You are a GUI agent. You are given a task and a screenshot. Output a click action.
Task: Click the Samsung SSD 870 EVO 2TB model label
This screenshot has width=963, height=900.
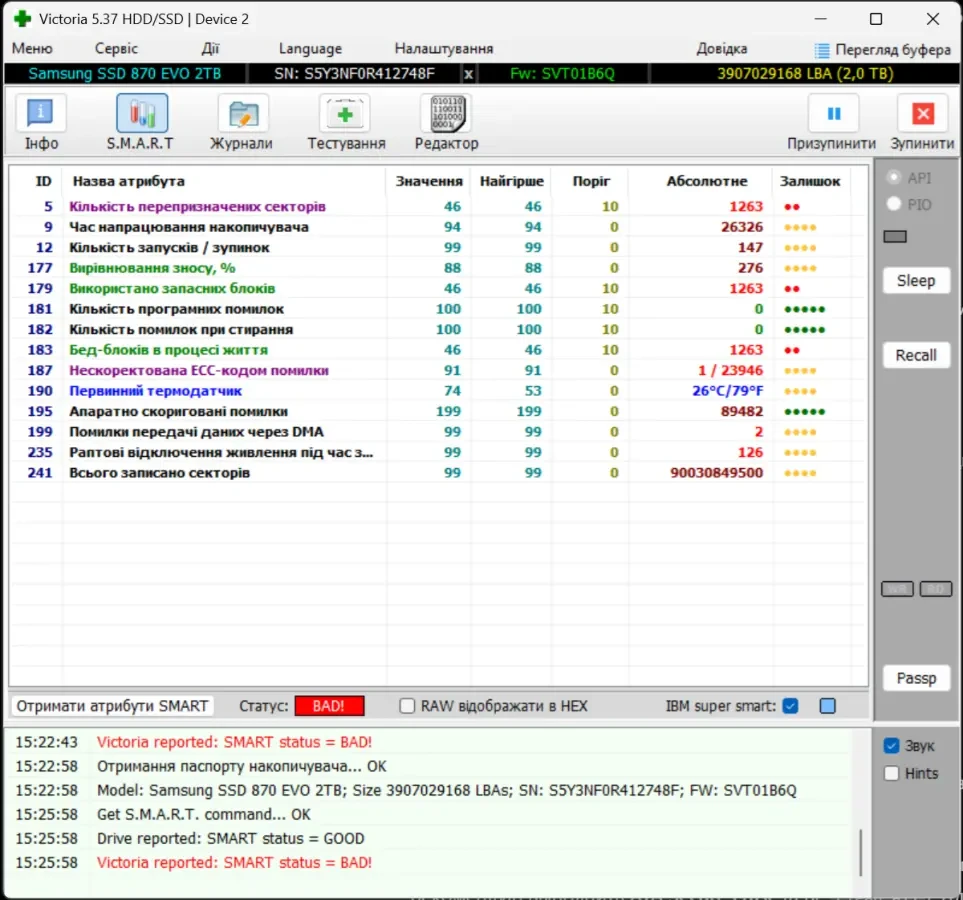pos(125,74)
